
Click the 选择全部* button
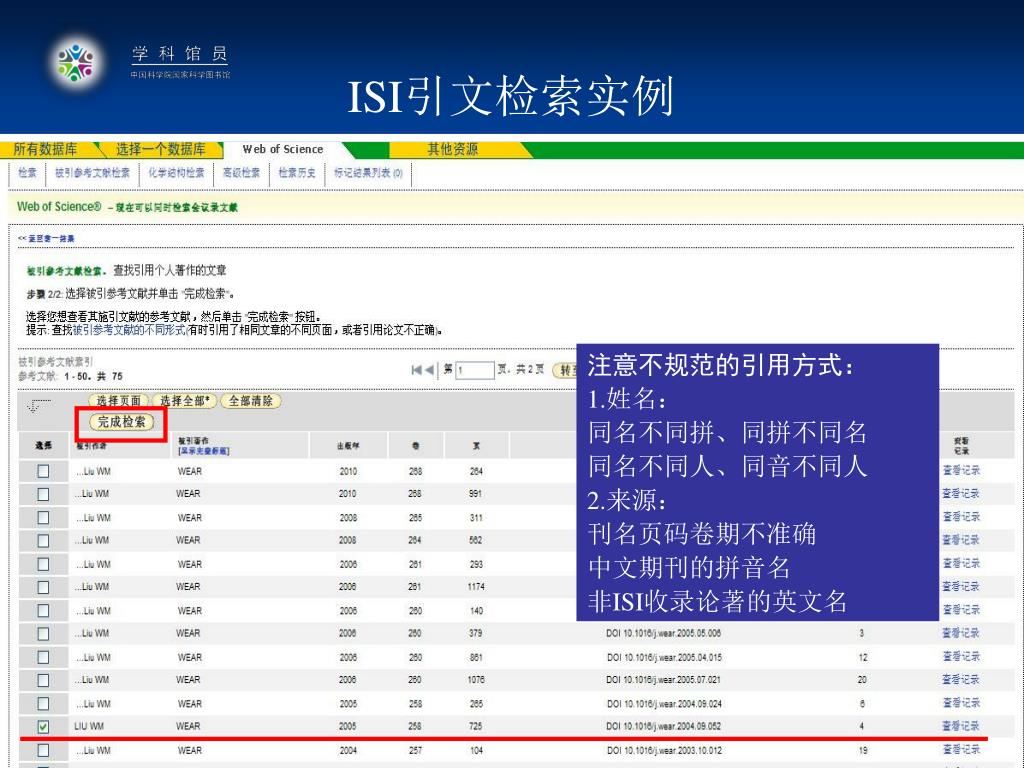tap(185, 401)
